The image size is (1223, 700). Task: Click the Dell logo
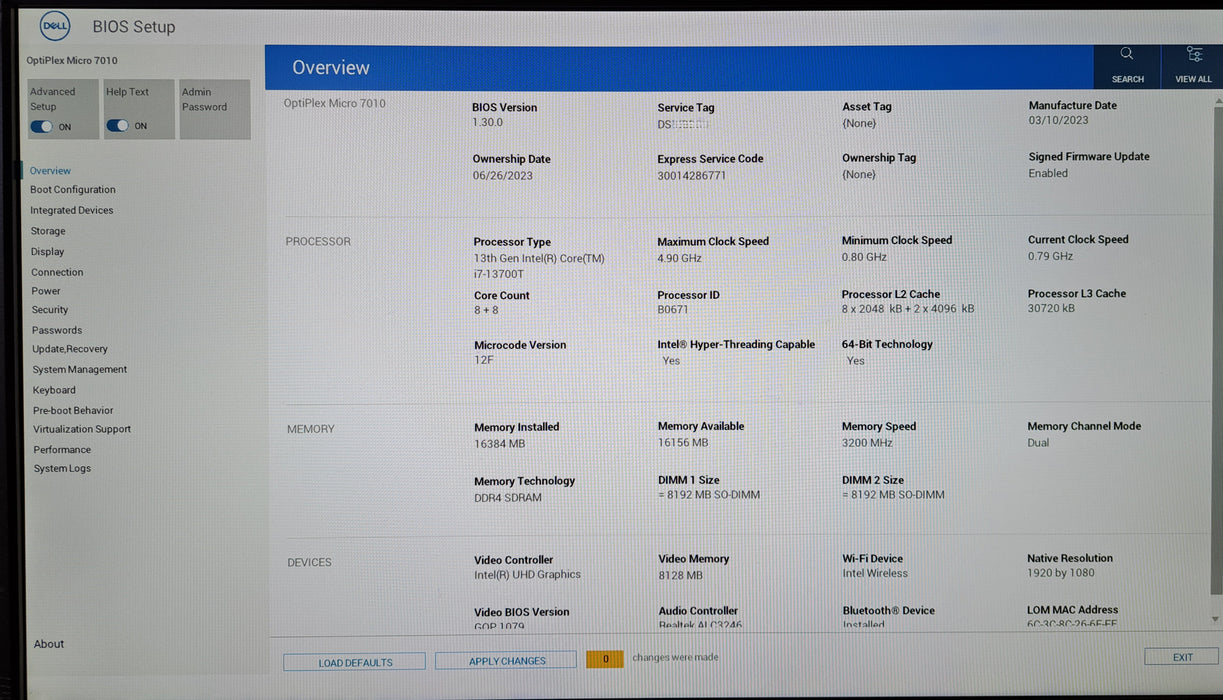[x=55, y=27]
